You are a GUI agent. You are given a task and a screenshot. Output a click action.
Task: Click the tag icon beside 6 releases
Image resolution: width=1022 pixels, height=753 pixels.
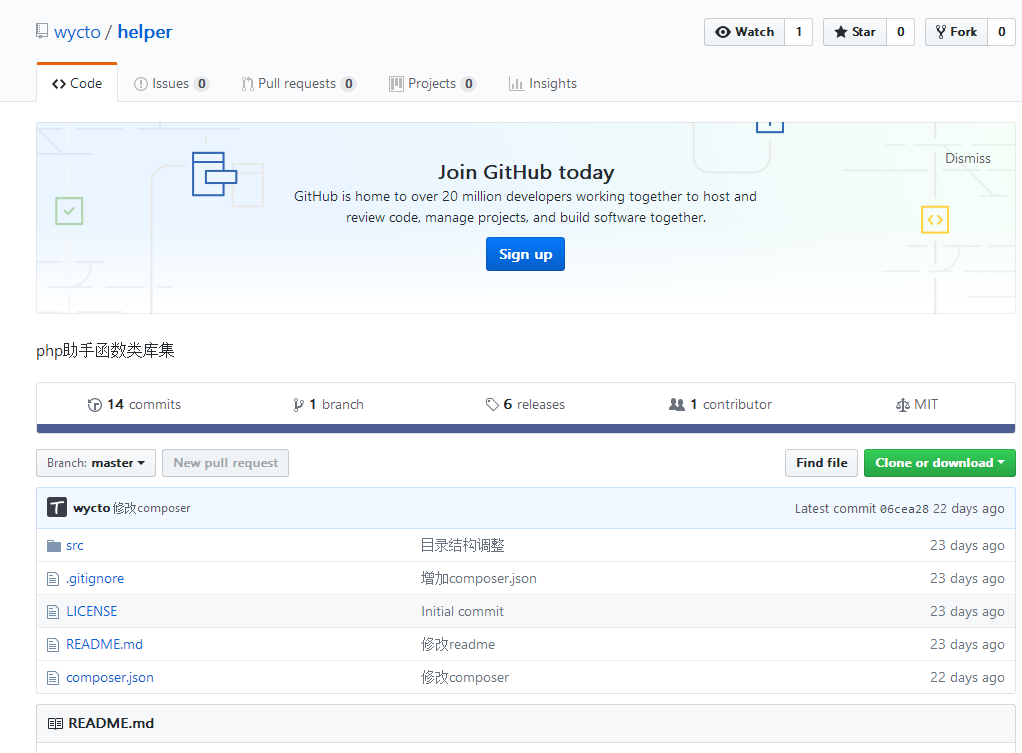492,405
